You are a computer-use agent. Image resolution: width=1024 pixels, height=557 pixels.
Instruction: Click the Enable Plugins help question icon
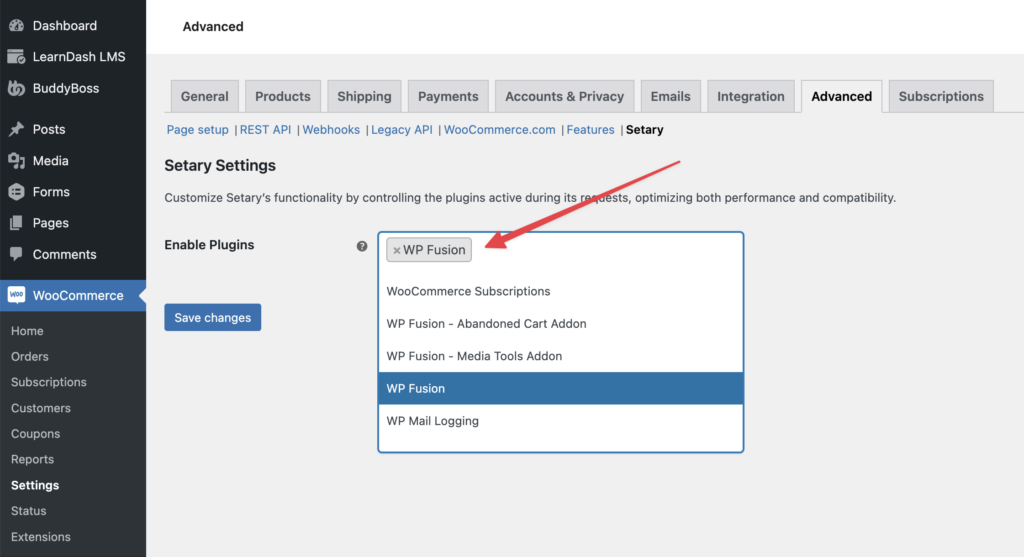coord(362,246)
